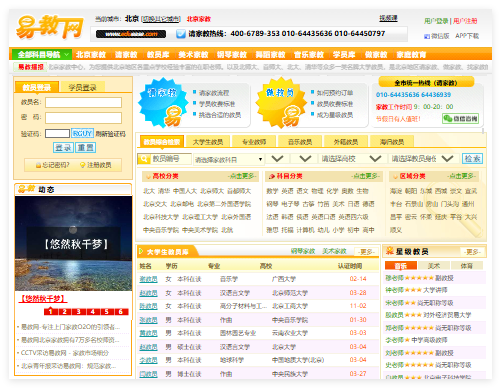Select the 专业教师 search tab
The height and width of the screenshot is (388, 501).
(254, 142)
